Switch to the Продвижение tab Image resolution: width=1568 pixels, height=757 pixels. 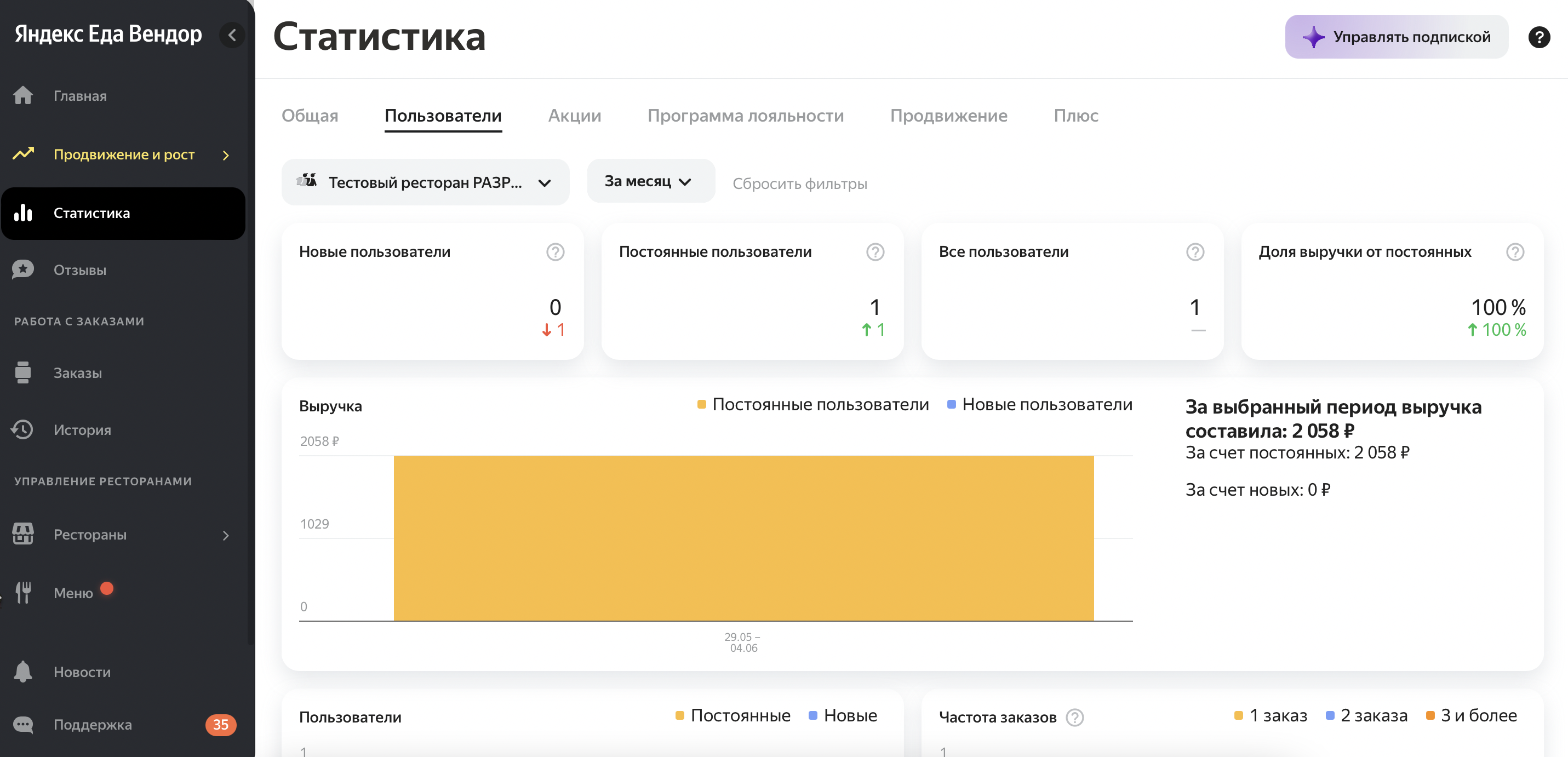tap(948, 116)
